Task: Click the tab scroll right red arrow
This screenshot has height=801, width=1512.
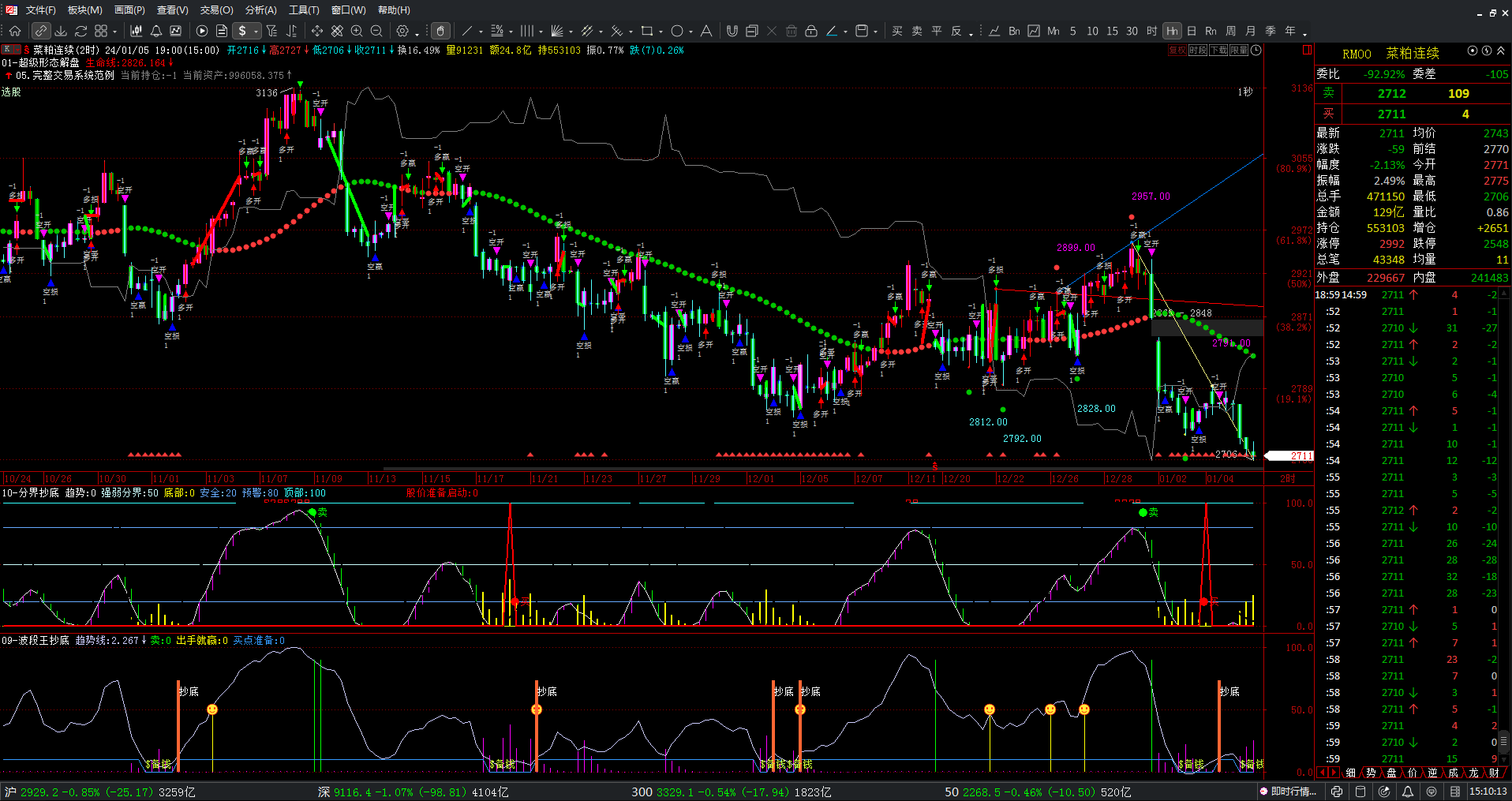Action: coord(1334,773)
